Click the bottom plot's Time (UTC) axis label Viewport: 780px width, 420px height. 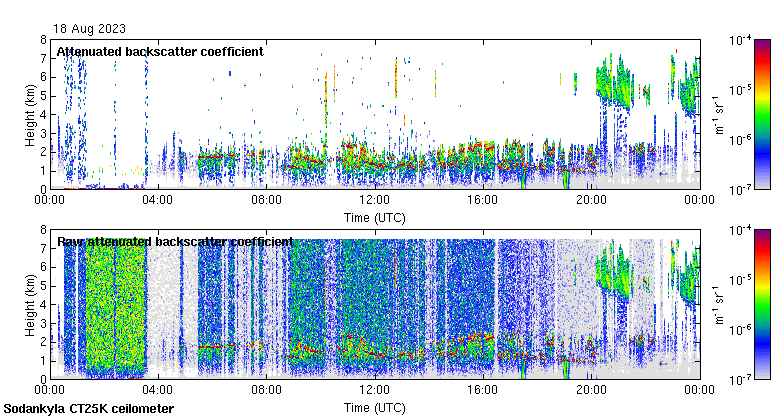(x=375, y=408)
